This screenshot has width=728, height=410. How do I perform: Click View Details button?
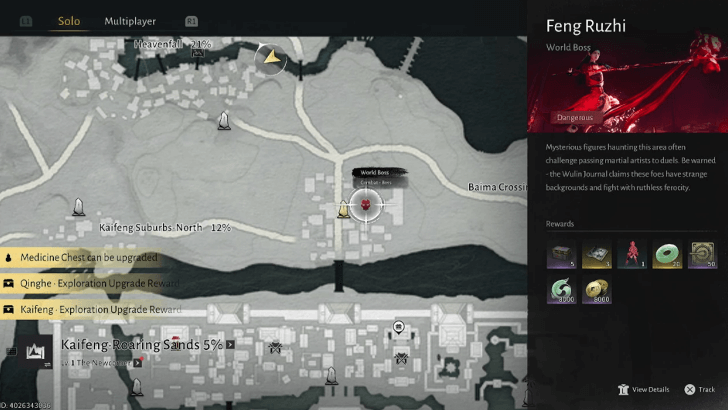644,389
